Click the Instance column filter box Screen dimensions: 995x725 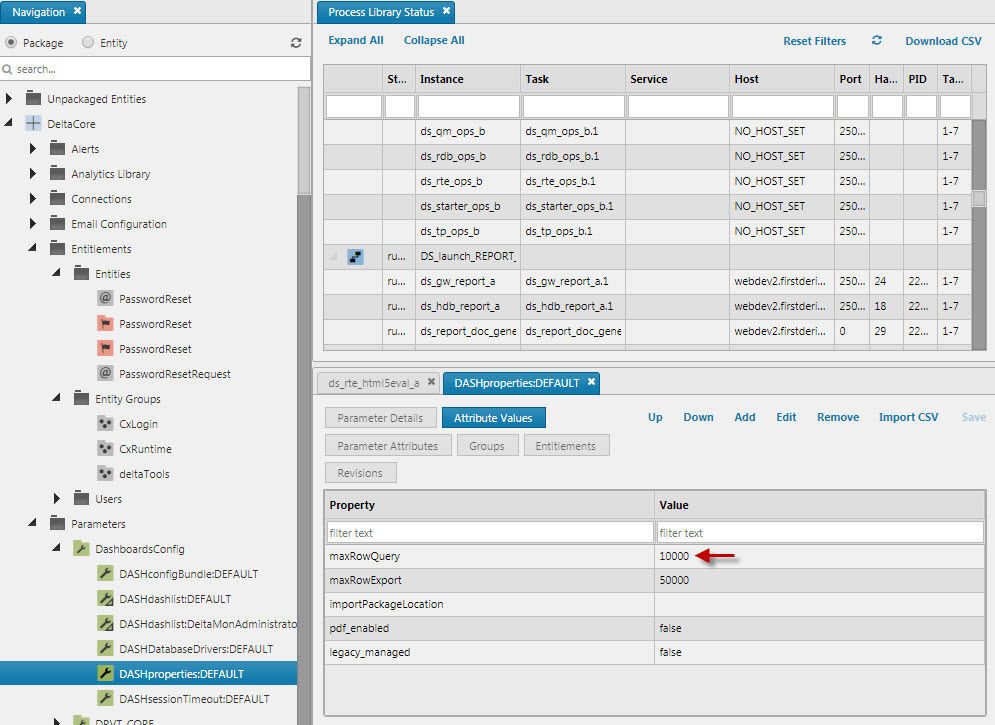coord(468,106)
